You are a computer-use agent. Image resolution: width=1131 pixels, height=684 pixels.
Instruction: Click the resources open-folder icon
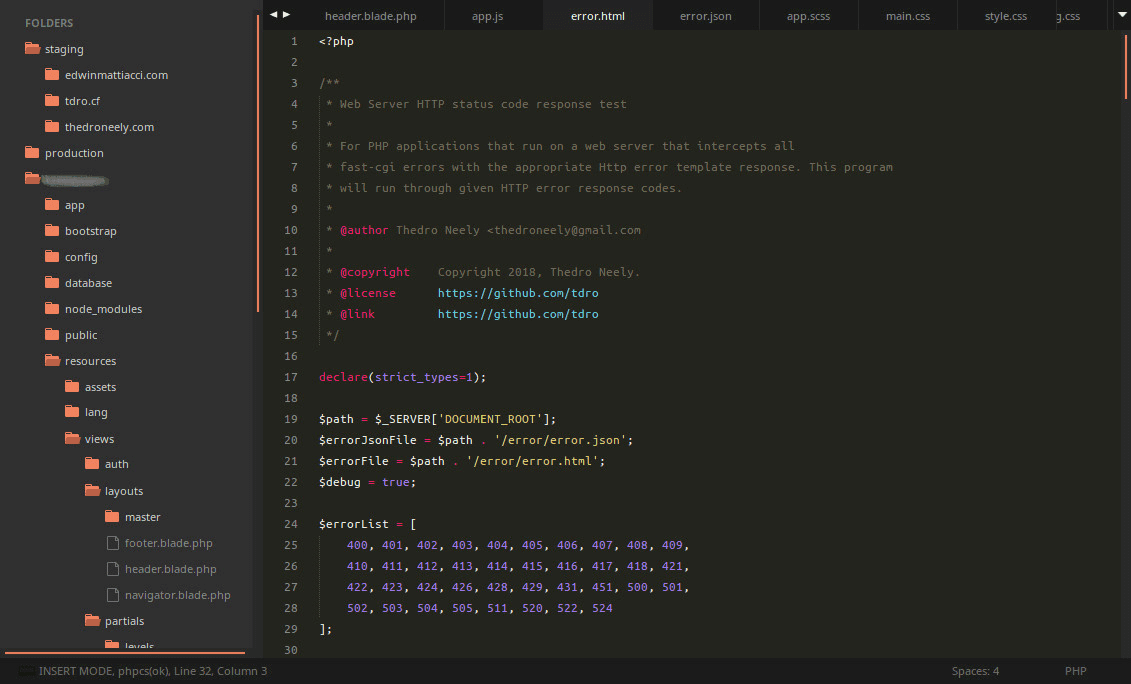coord(52,360)
